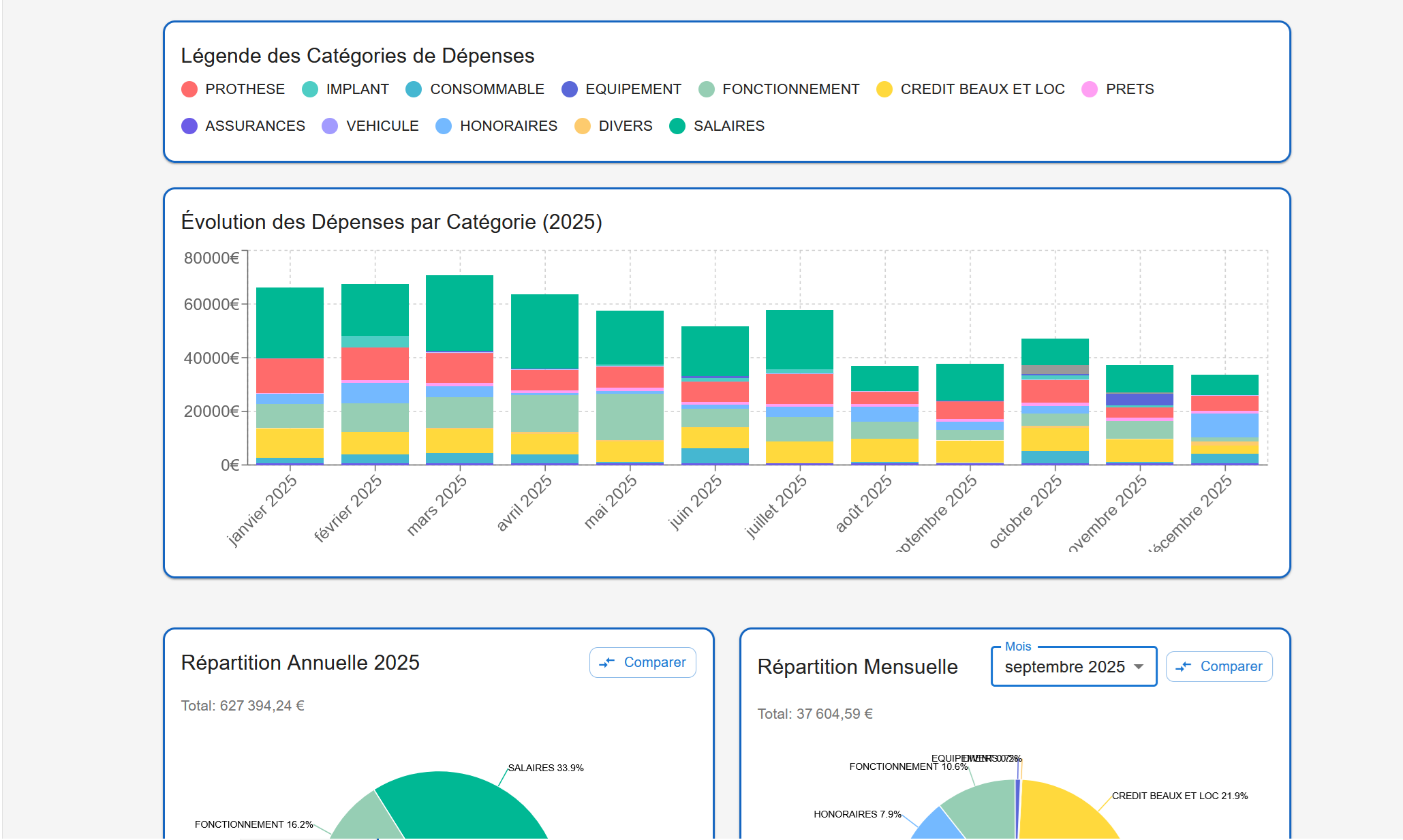Click the janvier 2025 axis label
This screenshot has height=840, width=1403.
262,510
